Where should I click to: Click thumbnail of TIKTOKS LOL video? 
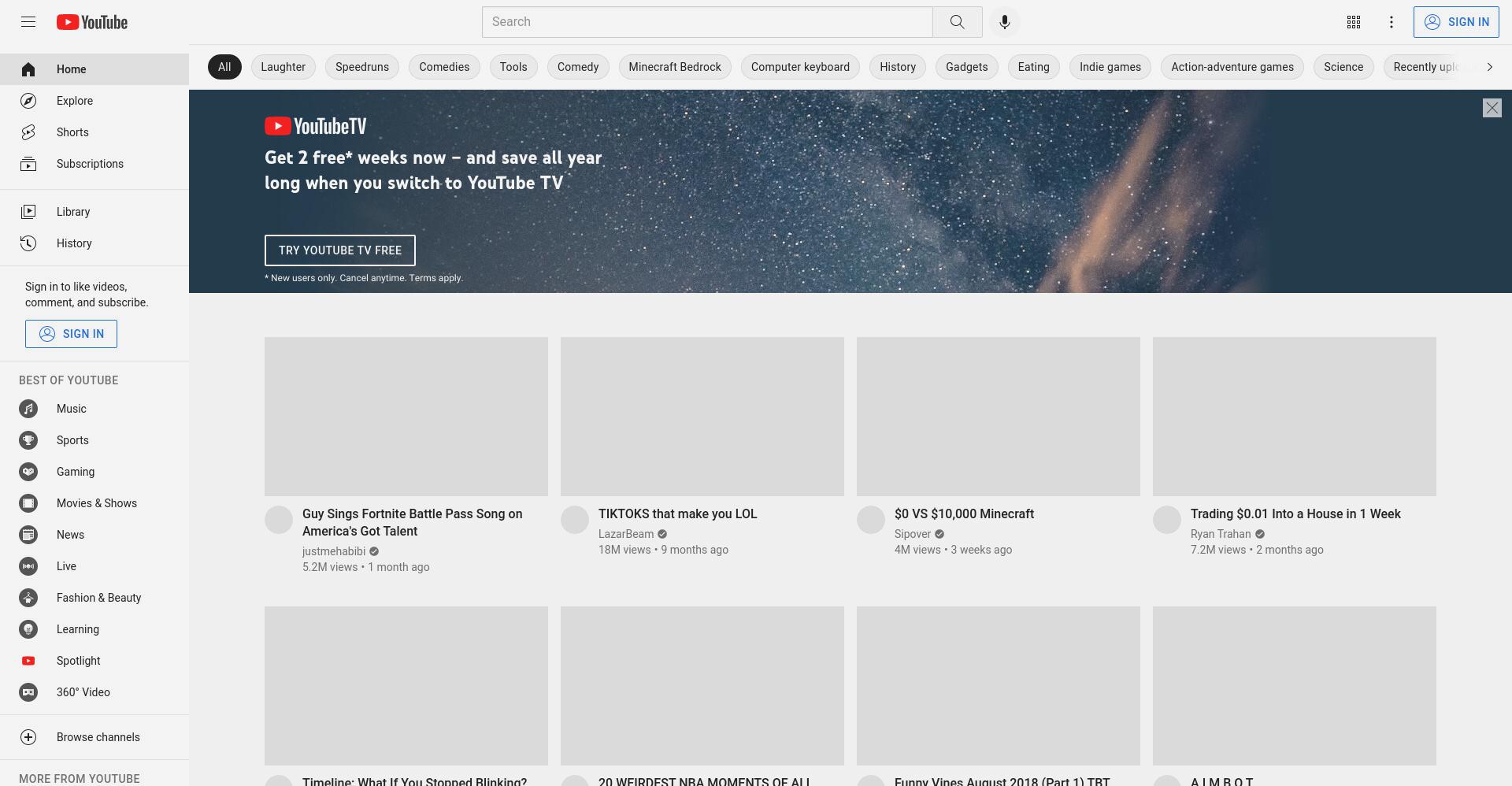[x=702, y=417]
